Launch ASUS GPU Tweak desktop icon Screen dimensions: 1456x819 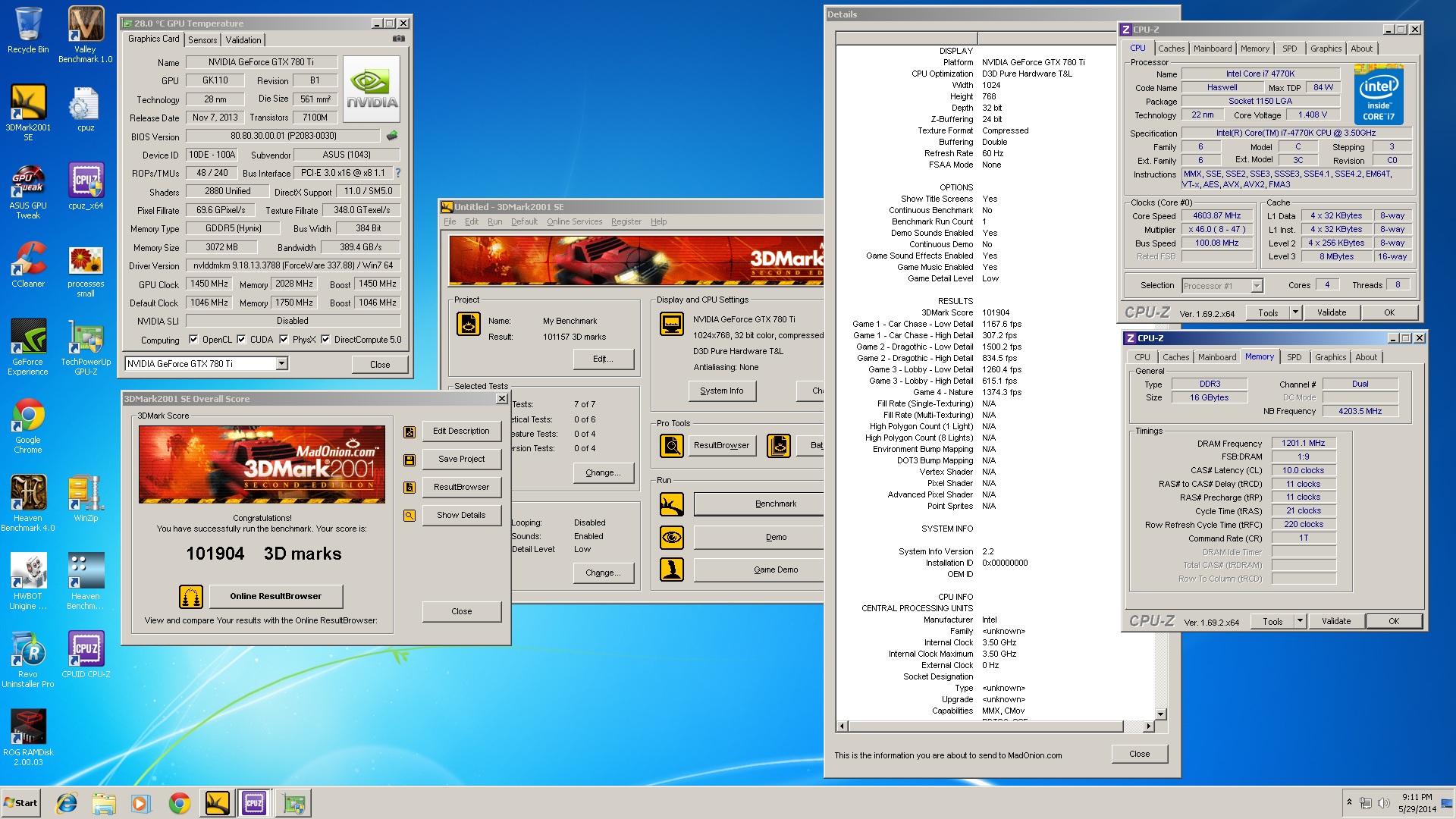coord(28,191)
